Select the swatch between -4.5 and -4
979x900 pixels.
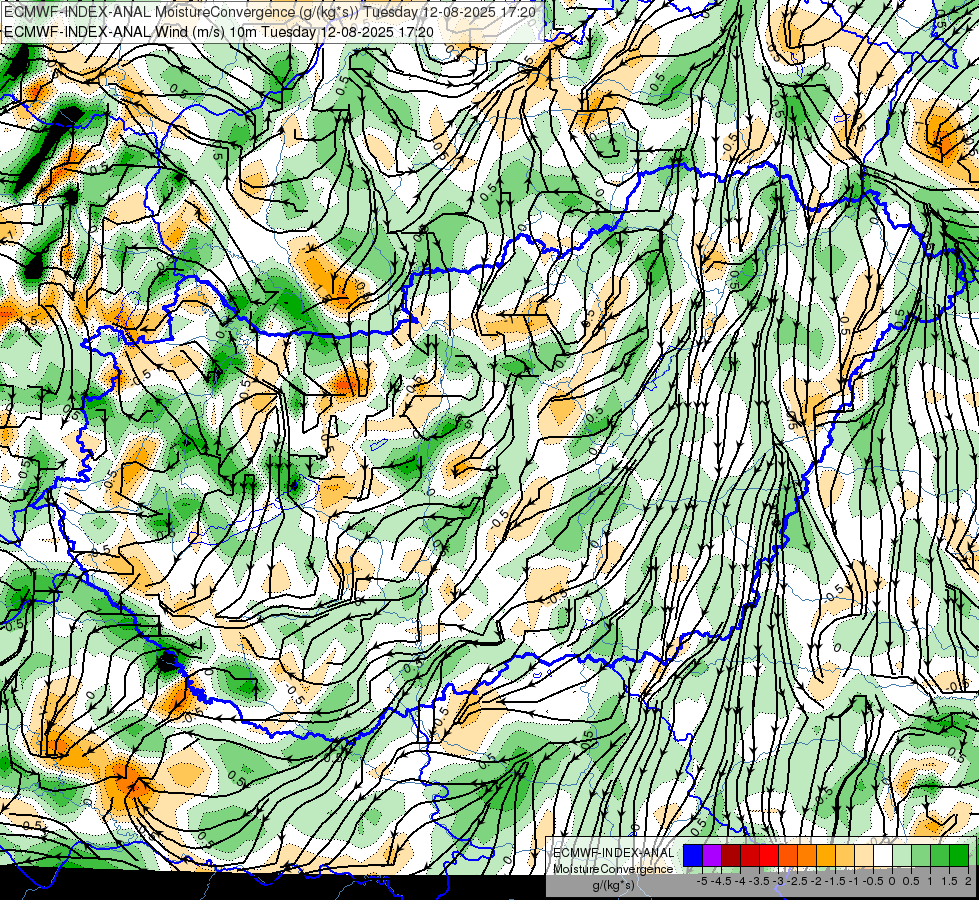[x=731, y=855]
